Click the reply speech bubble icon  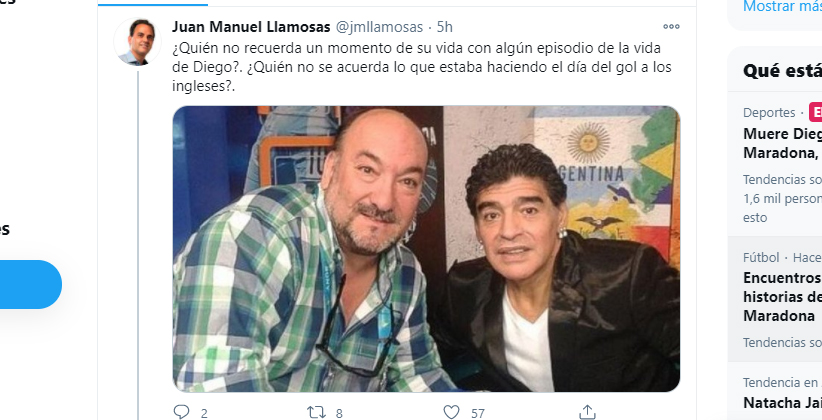click(181, 412)
